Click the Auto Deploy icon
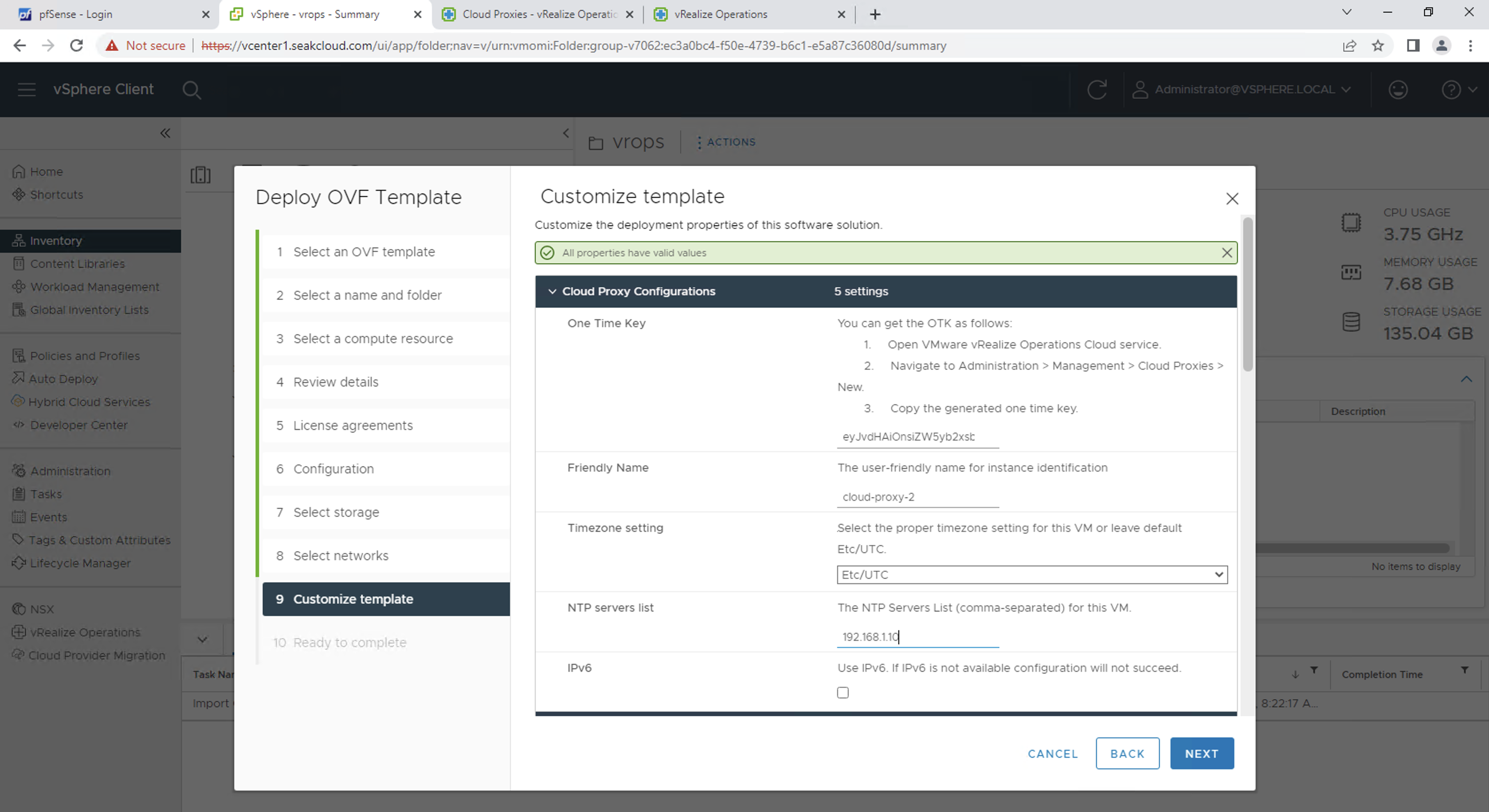This screenshot has height=812, width=1489. (x=19, y=378)
